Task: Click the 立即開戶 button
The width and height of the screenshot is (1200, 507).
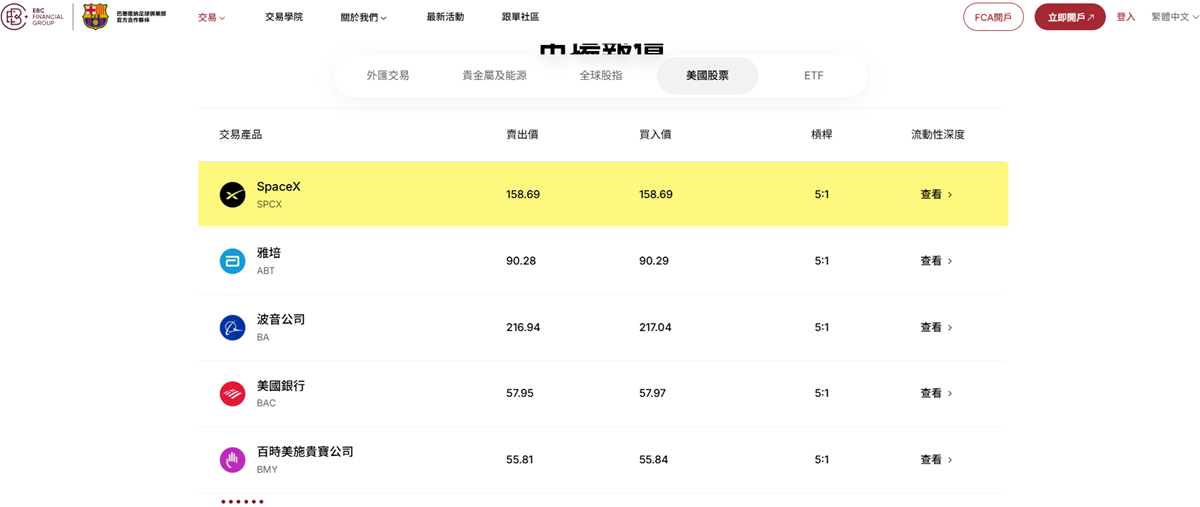Action: [1070, 17]
